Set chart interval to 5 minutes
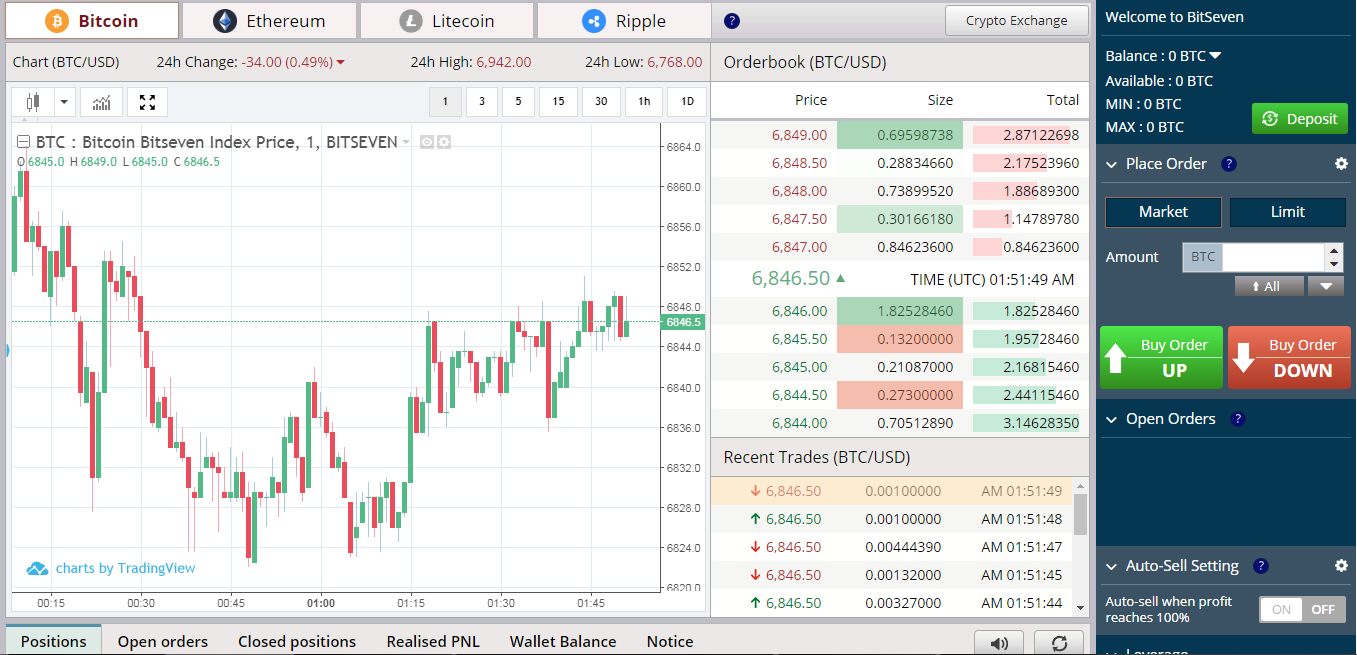Image resolution: width=1357 pixels, height=655 pixels. point(518,102)
